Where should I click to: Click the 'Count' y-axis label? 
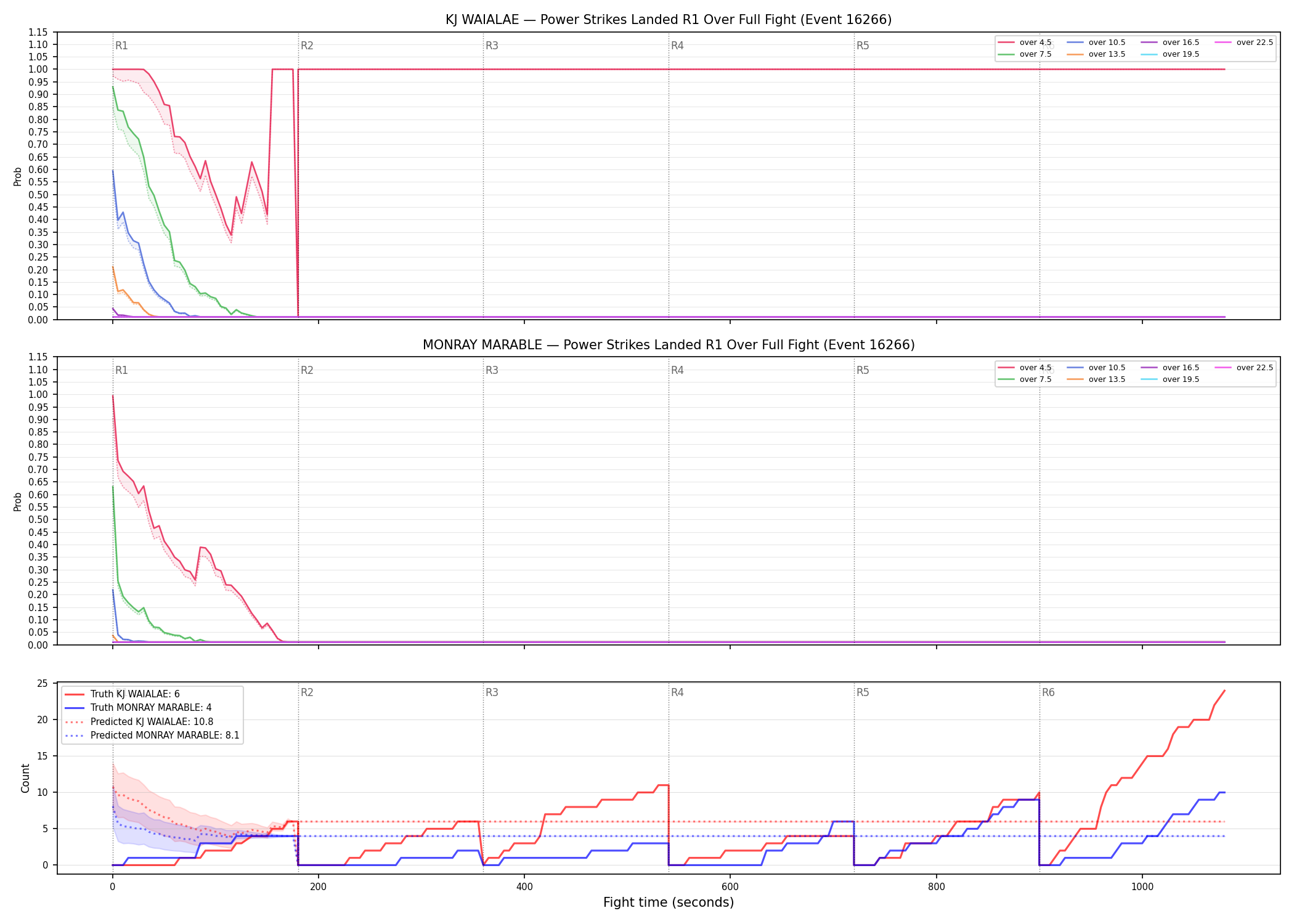click(25, 778)
